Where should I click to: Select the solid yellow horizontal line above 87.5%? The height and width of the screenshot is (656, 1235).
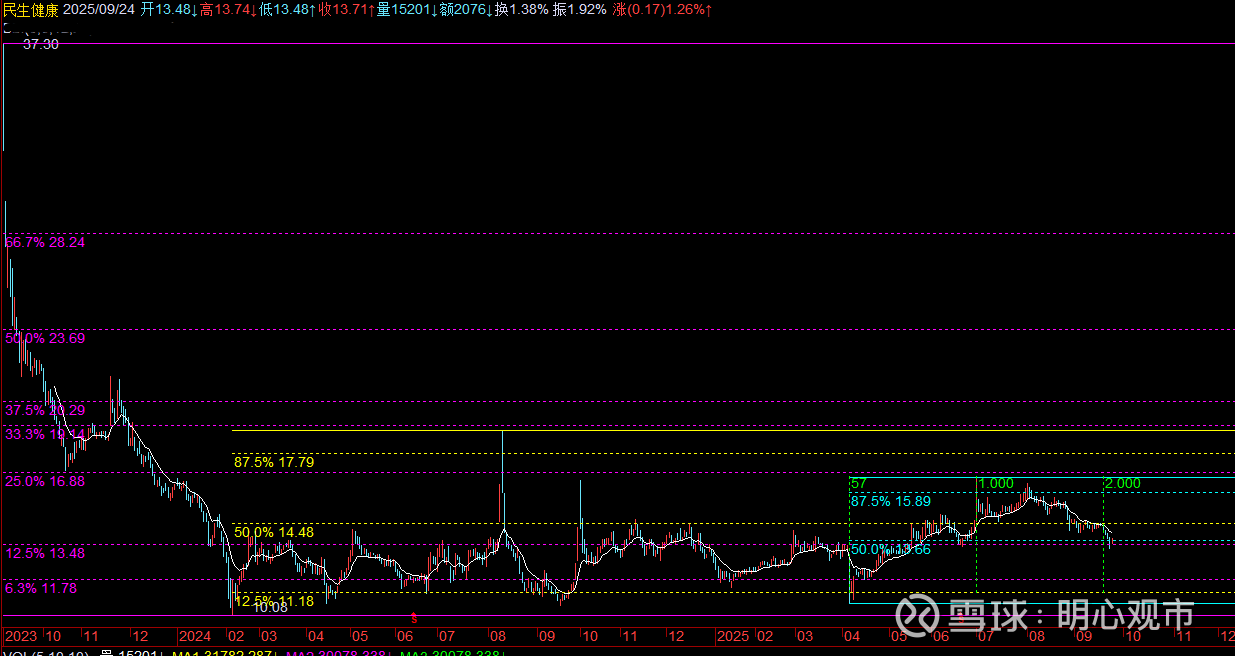pos(733,431)
